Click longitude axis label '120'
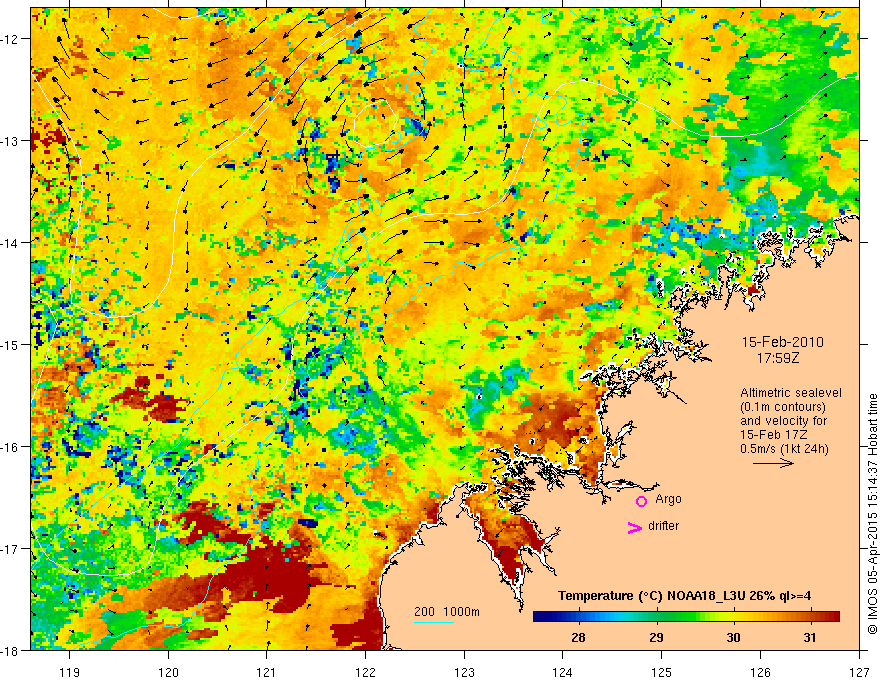 click(x=168, y=672)
